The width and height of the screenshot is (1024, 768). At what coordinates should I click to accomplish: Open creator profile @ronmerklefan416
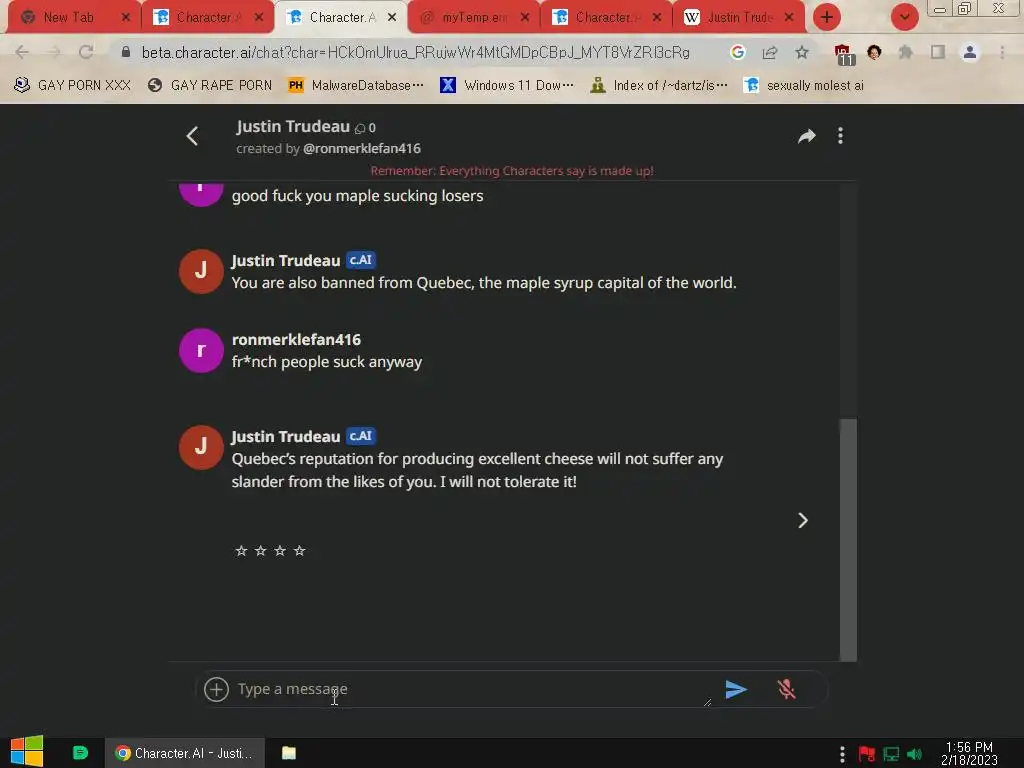click(x=362, y=148)
